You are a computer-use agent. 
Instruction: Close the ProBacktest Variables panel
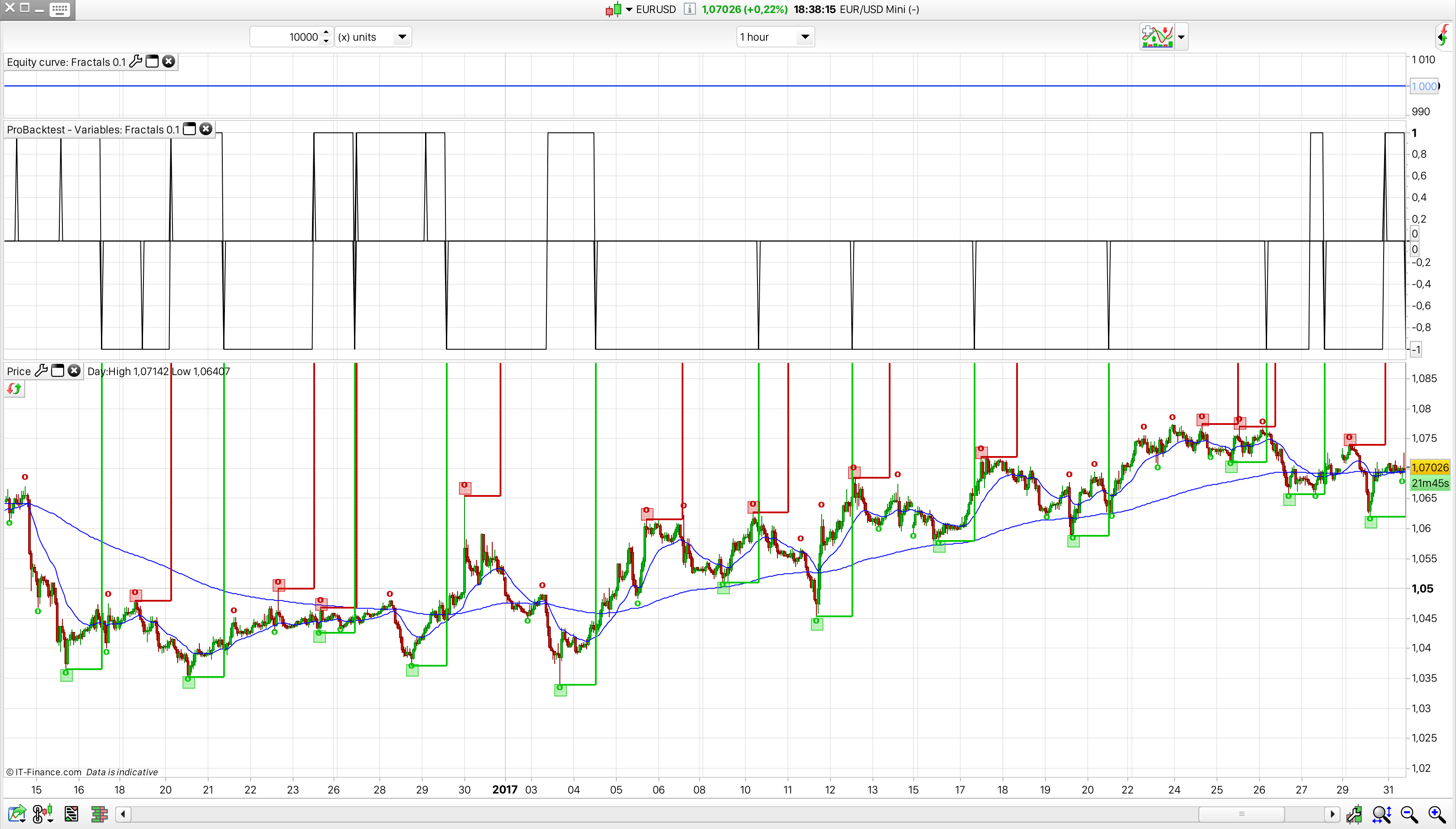pos(206,129)
